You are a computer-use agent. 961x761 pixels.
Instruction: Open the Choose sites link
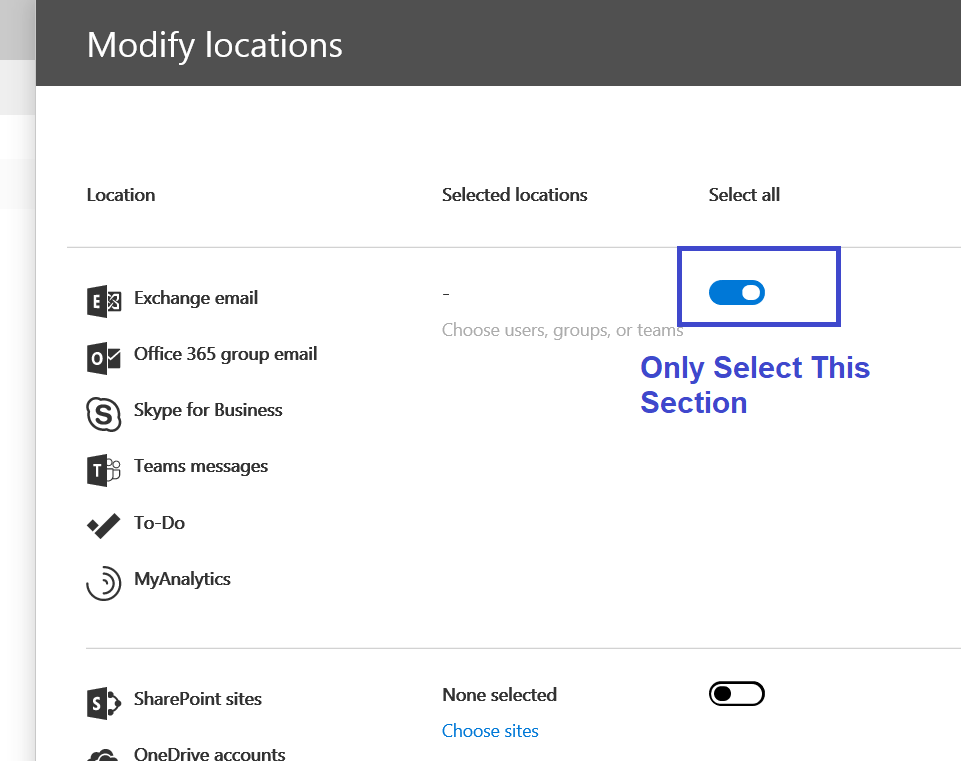pos(490,730)
